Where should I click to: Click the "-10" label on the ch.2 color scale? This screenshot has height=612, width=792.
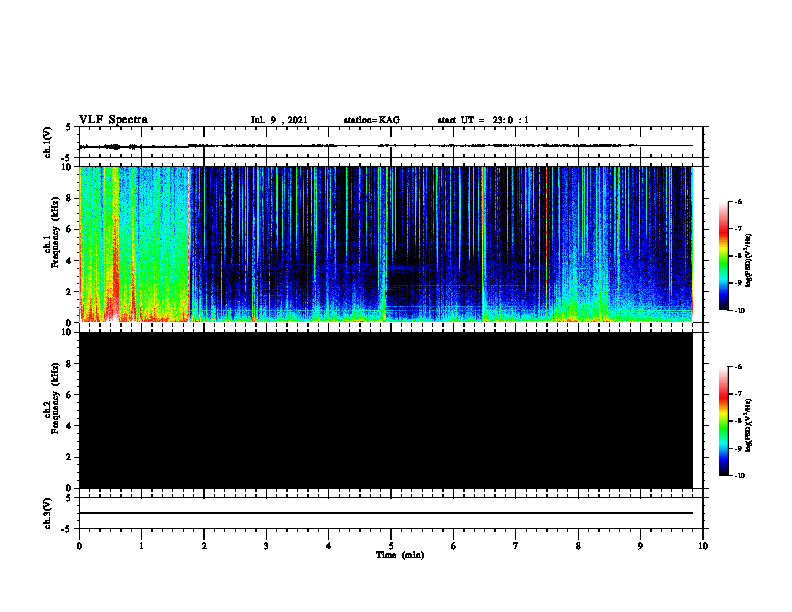tap(739, 476)
